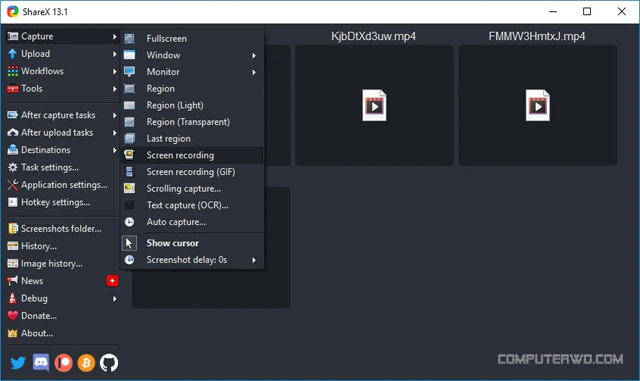
Task: Open the FMMW3HmtxJ.mp4 thumbnail
Action: (x=538, y=105)
